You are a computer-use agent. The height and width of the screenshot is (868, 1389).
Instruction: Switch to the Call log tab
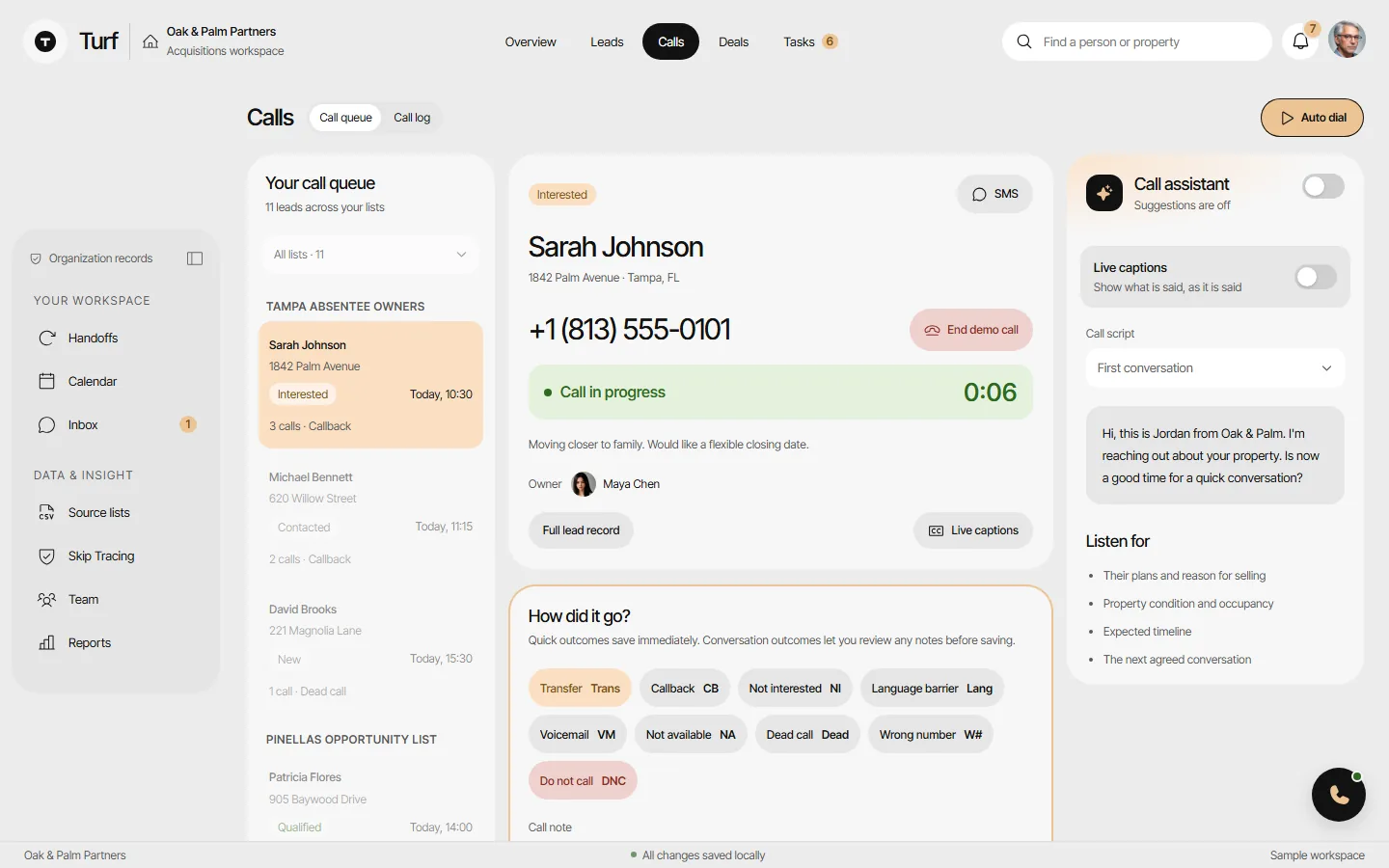coord(412,118)
